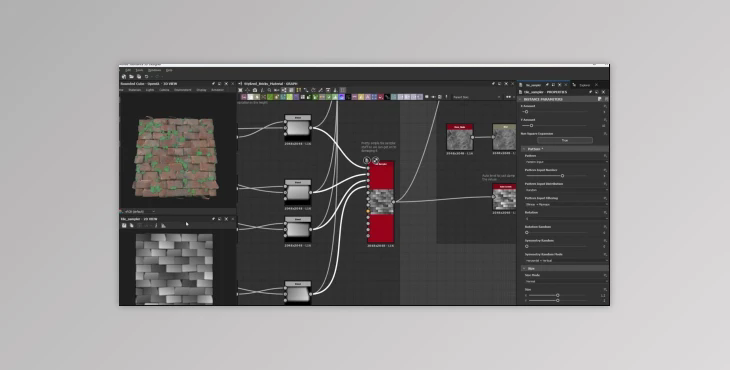Pin the GRAPH panel
Screen dimensions: 730x370
point(493,84)
